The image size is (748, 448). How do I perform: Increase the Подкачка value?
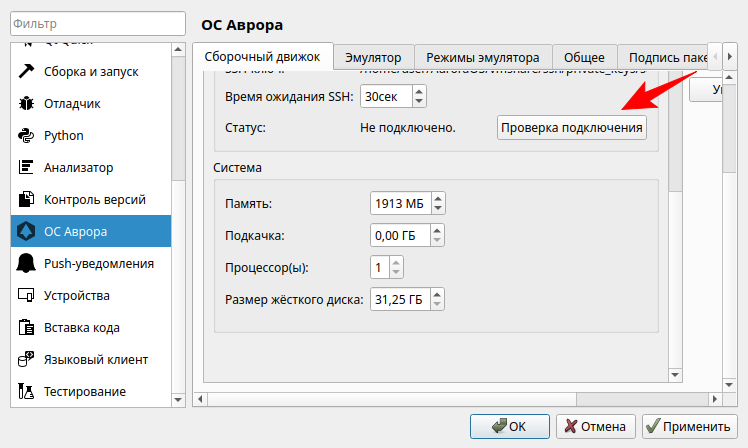click(x=437, y=230)
